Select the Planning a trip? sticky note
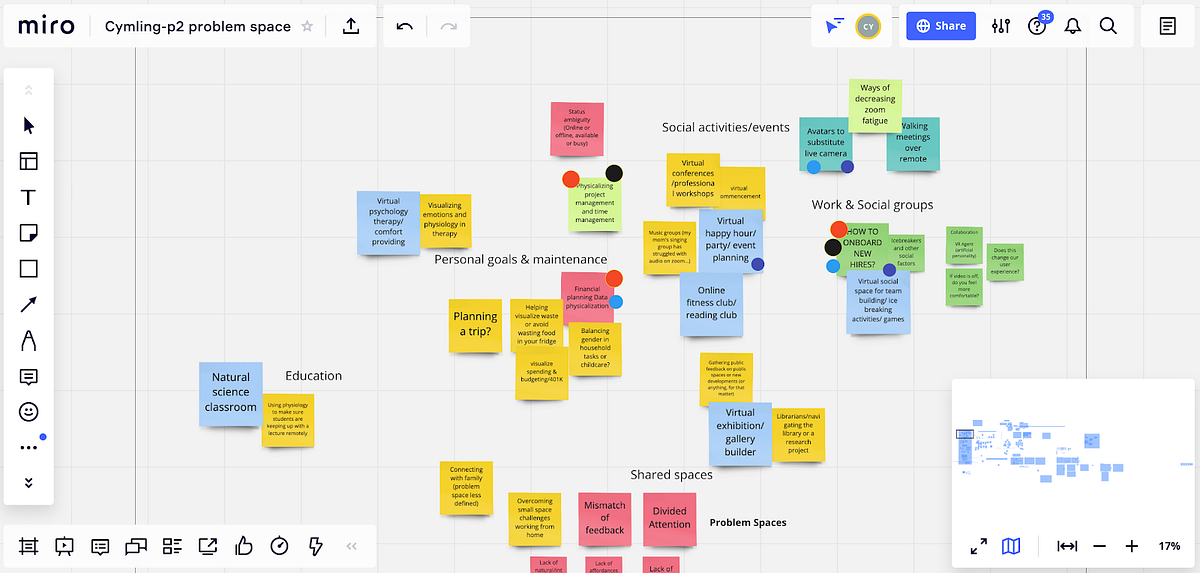 tap(475, 324)
